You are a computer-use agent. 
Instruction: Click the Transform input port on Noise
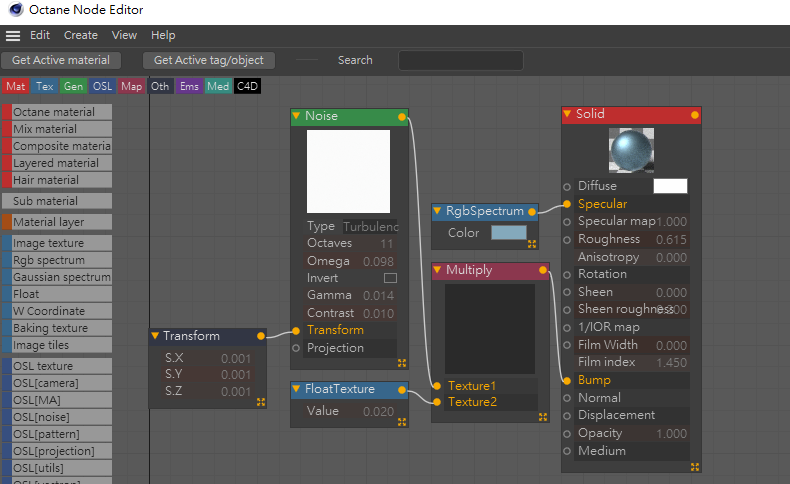tap(296, 330)
